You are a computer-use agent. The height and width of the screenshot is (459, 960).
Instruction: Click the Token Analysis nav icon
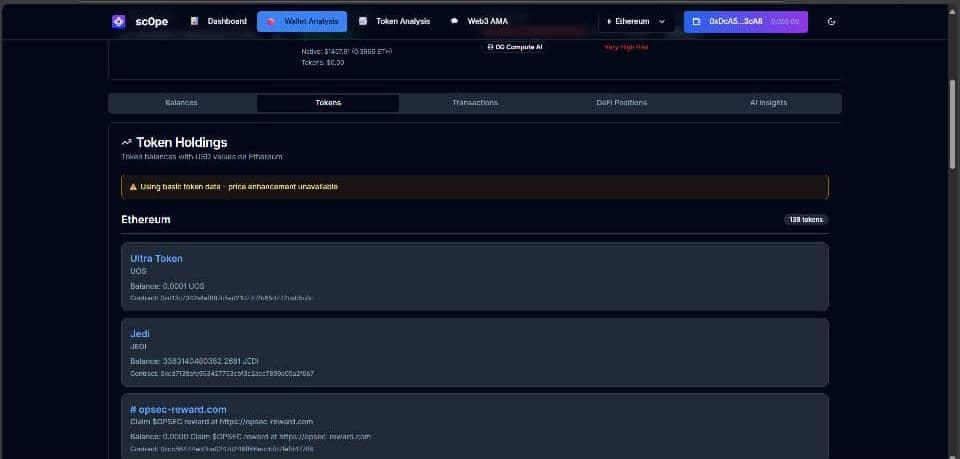point(363,21)
